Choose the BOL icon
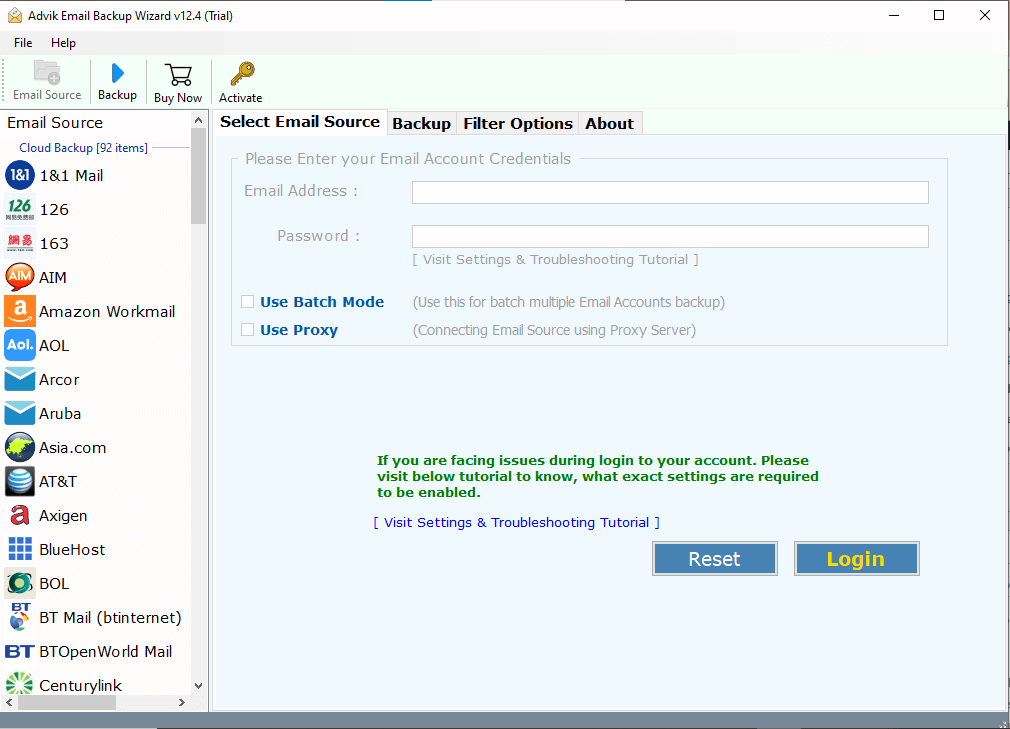 coord(20,583)
